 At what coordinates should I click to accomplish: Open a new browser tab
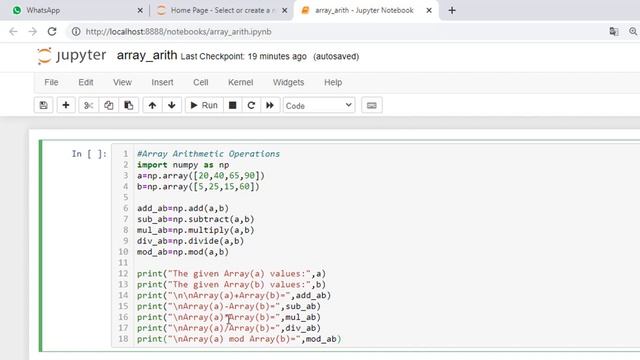tap(452, 11)
